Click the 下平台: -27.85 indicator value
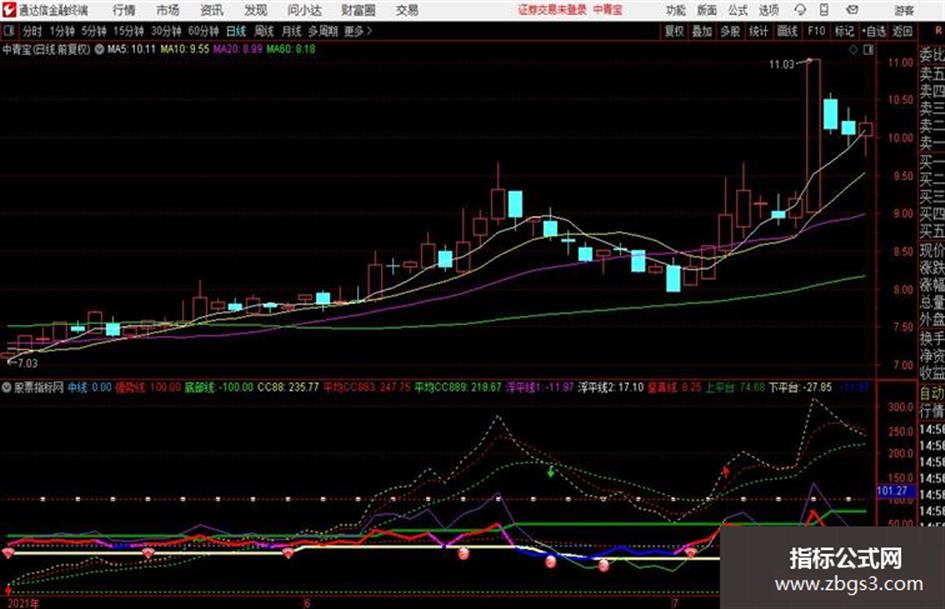The width and height of the screenshot is (945, 609). 800,387
